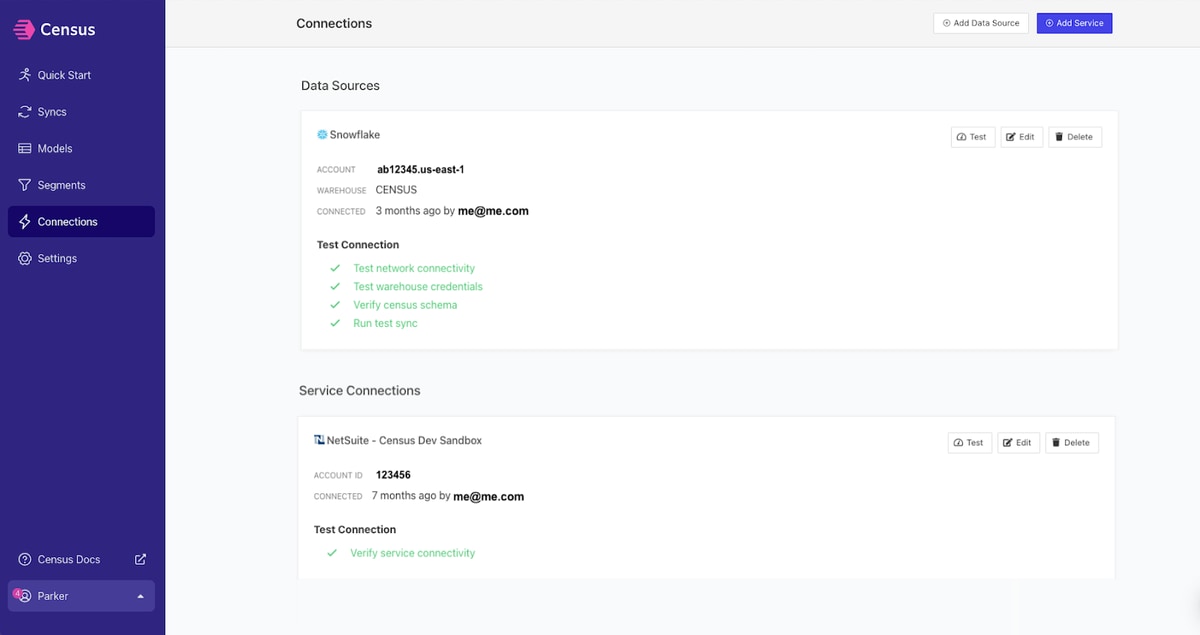Click the Census logo icon
Viewport: 1200px width, 635px height.
tap(23, 29)
